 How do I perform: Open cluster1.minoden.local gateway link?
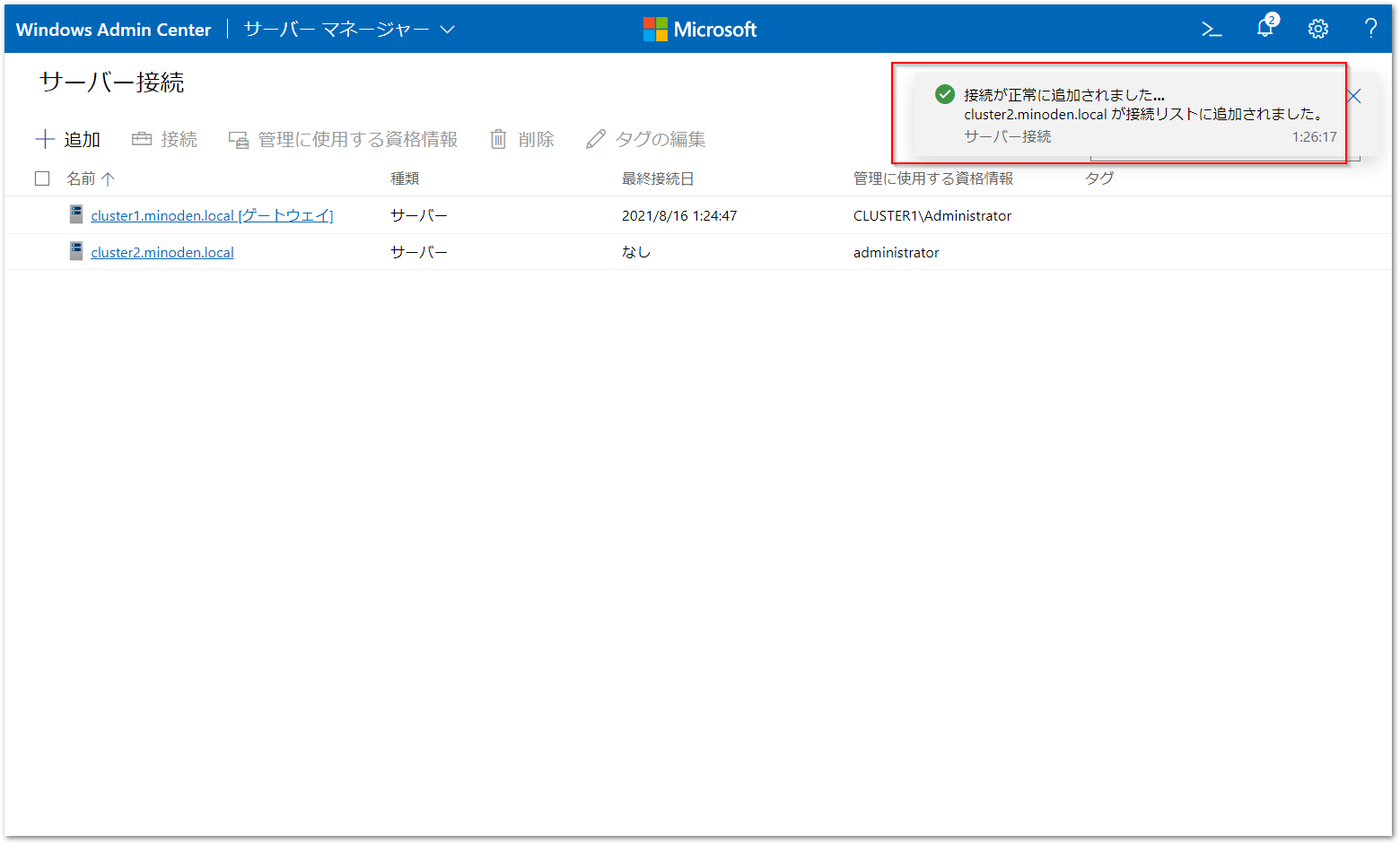coord(212,215)
